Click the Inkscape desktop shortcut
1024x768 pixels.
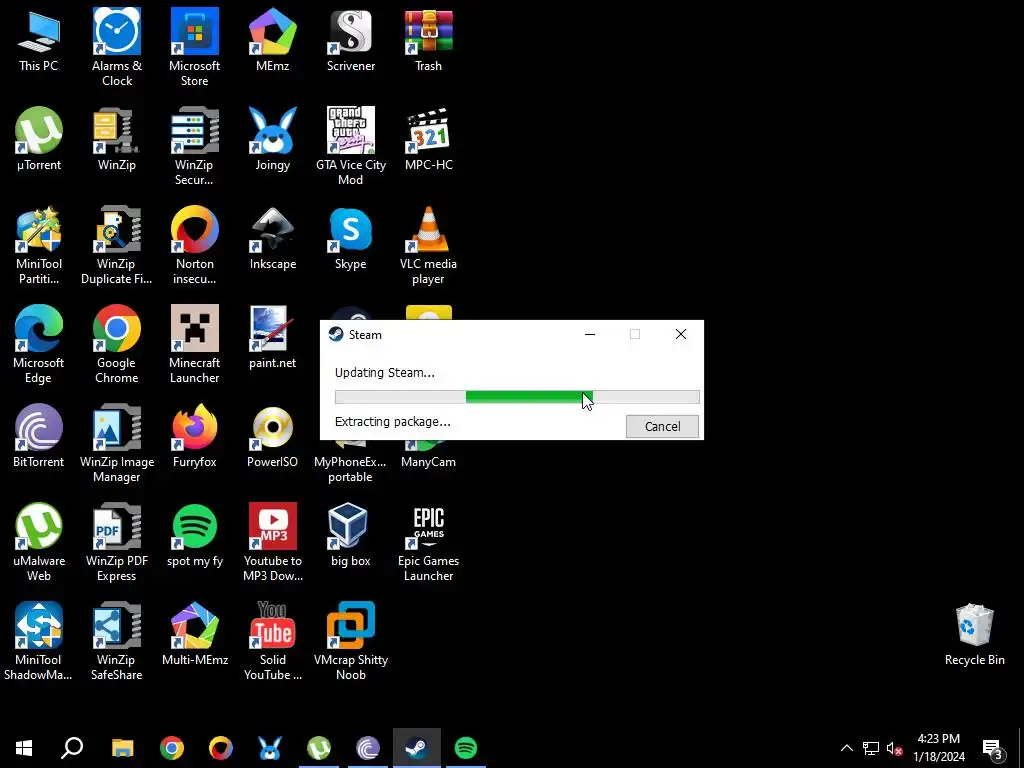point(273,238)
